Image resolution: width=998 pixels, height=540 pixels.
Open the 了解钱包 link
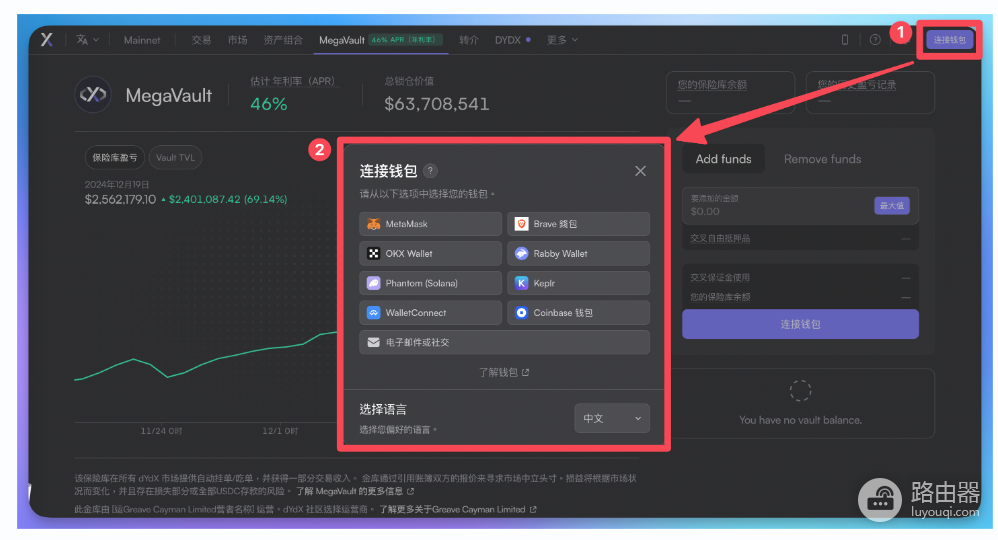coord(503,373)
